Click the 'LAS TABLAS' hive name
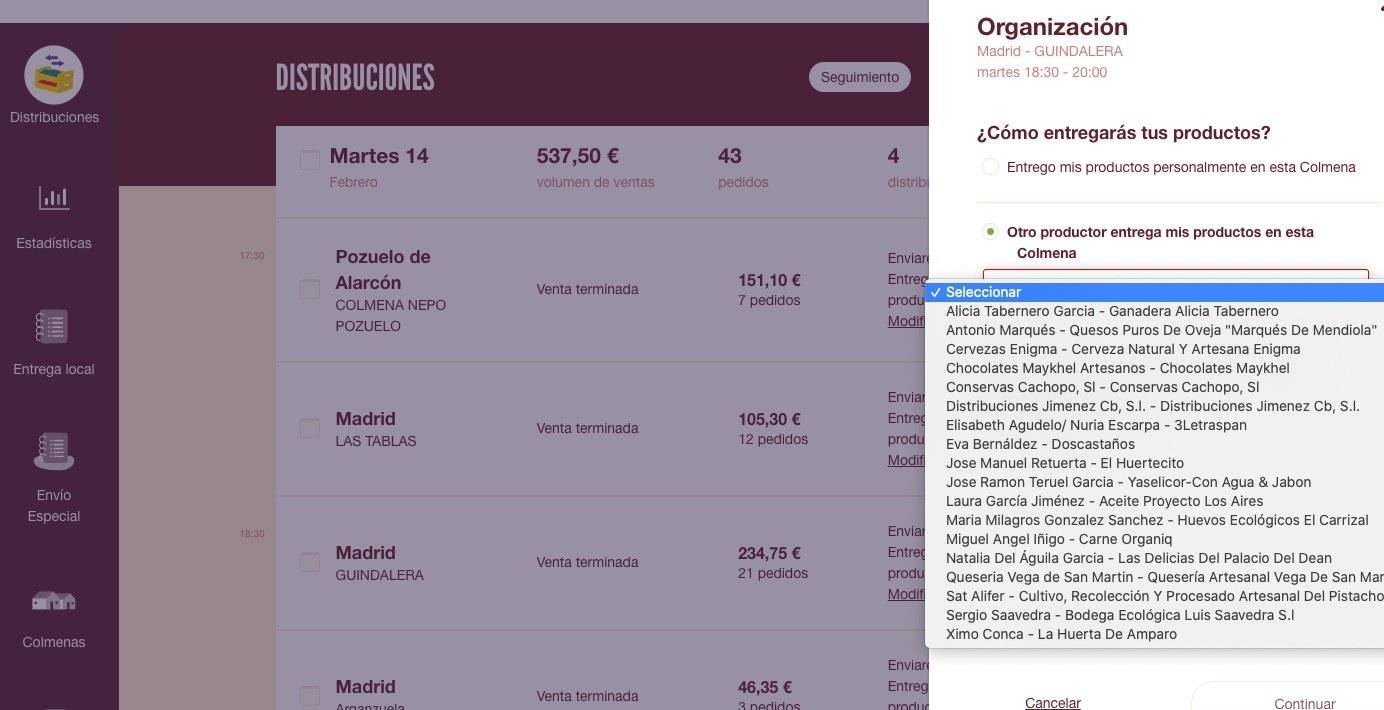The width and height of the screenshot is (1384, 710). pos(376,441)
